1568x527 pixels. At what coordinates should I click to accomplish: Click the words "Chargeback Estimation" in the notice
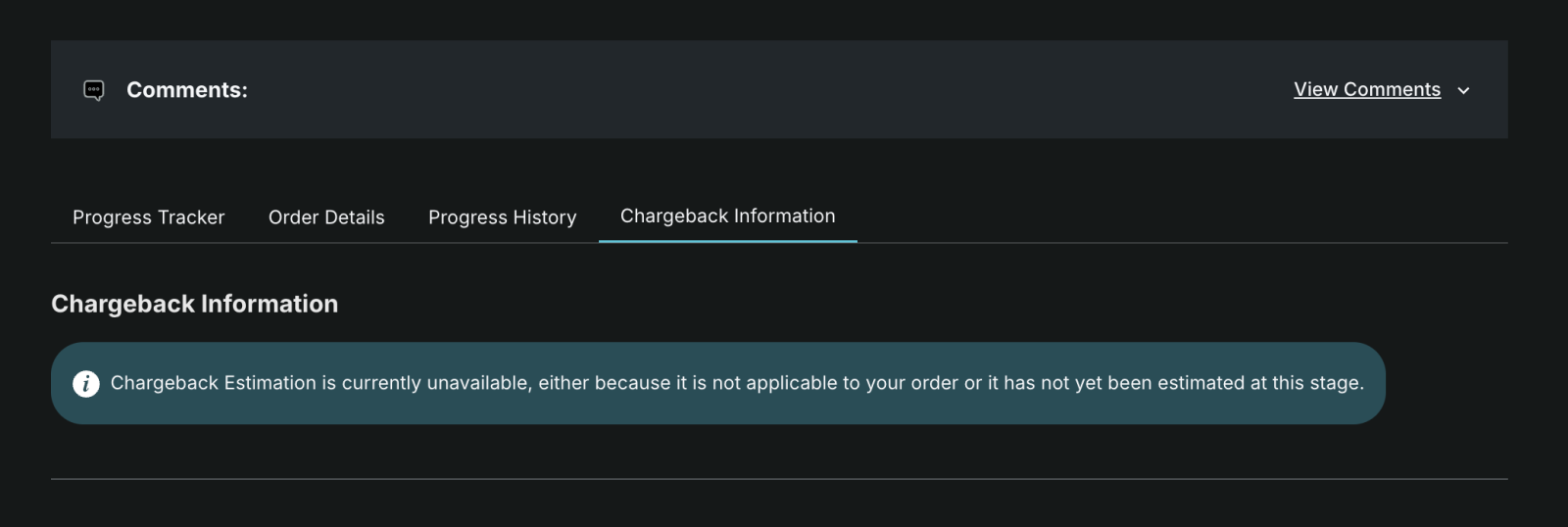coord(213,383)
